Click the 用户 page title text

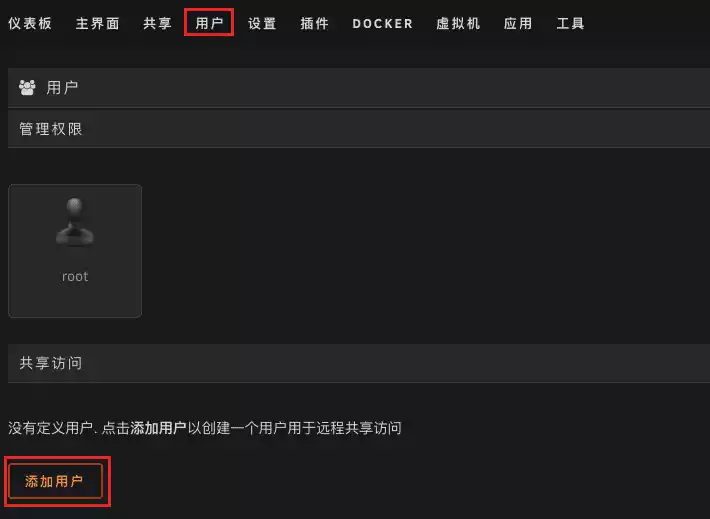62,87
